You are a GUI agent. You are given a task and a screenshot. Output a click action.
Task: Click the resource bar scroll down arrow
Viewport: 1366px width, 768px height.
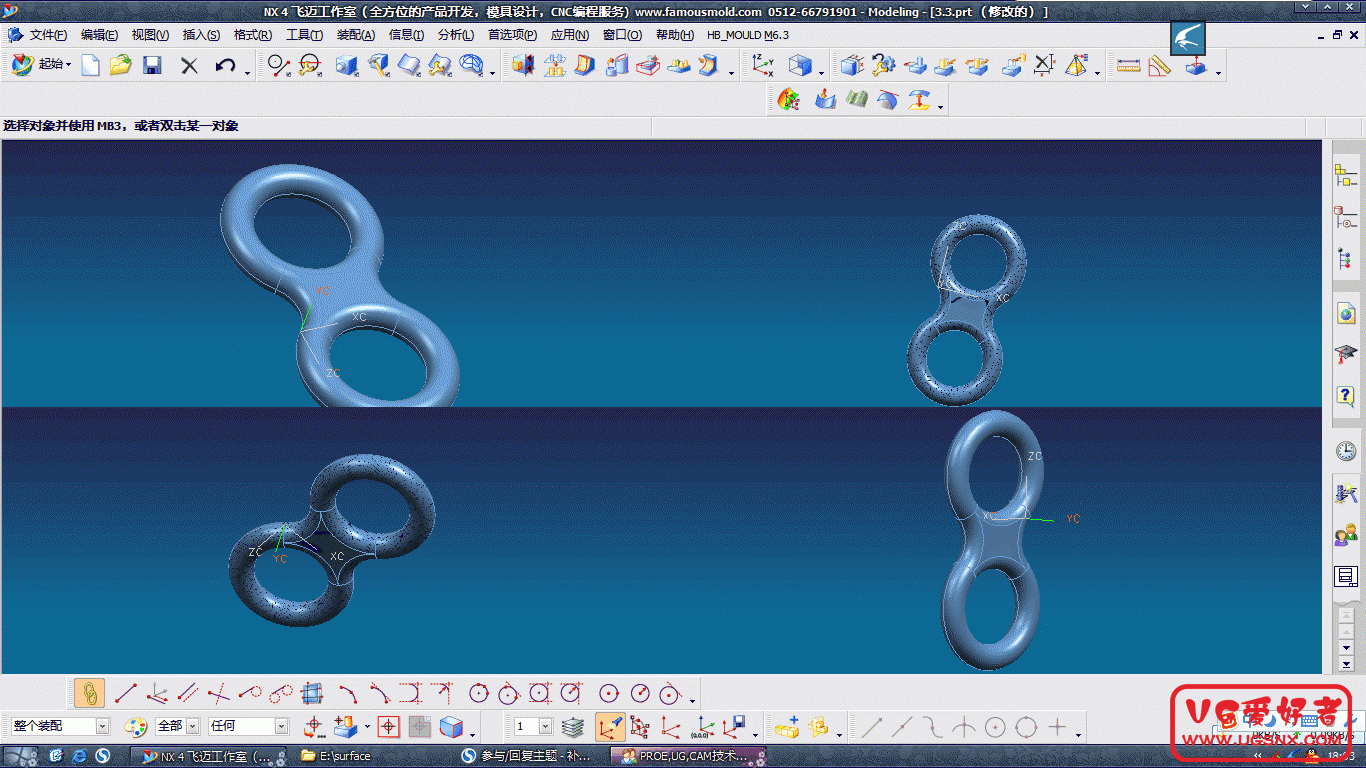pyautogui.click(x=1346, y=649)
